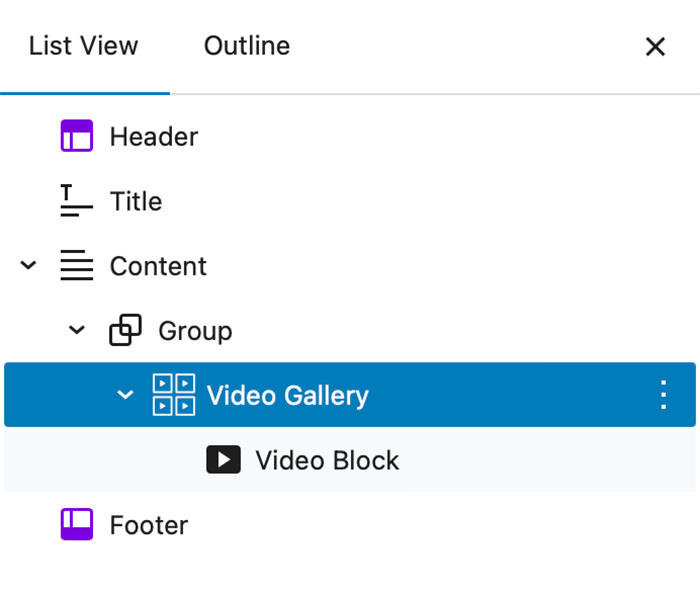This screenshot has height=595, width=700.
Task: Click the Header template part icon
Action: tap(77, 136)
